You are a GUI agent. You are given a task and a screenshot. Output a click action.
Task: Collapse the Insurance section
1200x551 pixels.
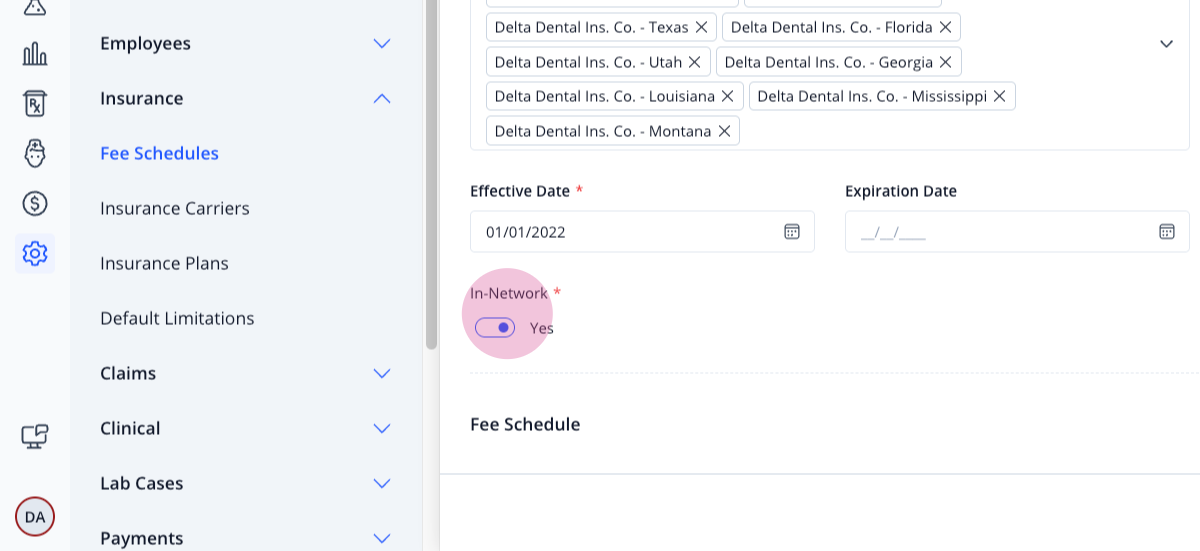point(381,98)
